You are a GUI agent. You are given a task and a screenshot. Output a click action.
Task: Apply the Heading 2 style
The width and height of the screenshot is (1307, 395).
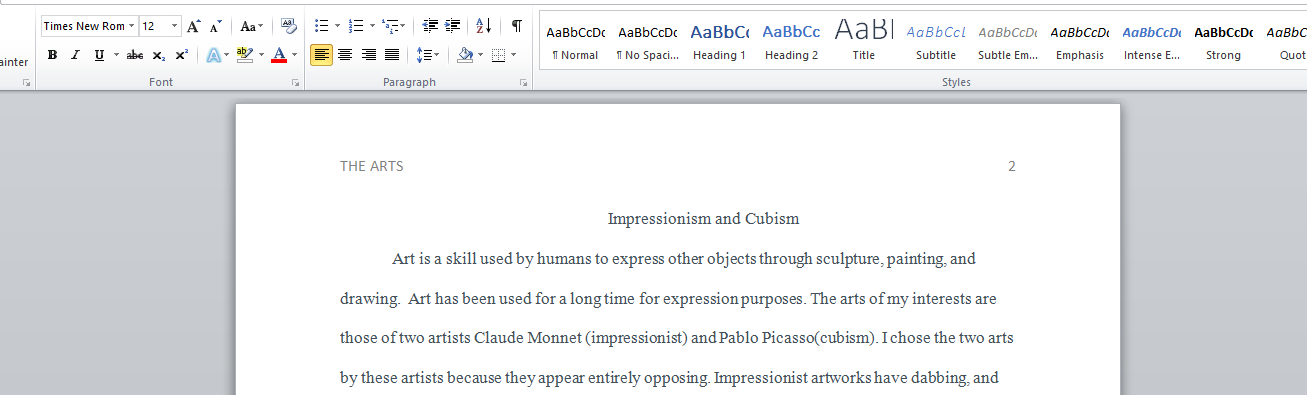[791, 42]
